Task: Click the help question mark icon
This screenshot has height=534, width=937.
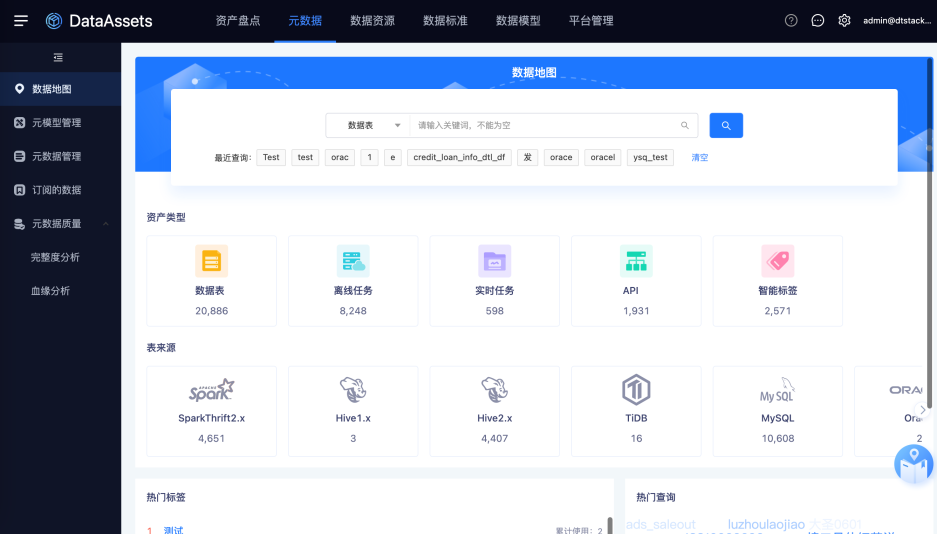Action: point(791,20)
